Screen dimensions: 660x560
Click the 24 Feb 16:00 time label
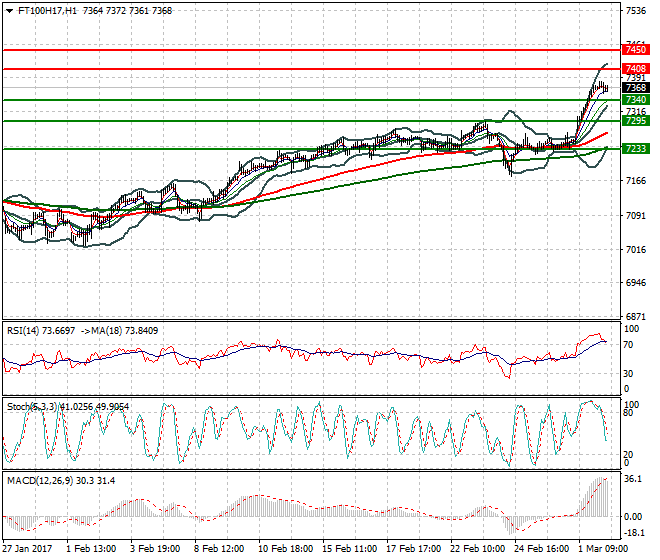click(542, 549)
